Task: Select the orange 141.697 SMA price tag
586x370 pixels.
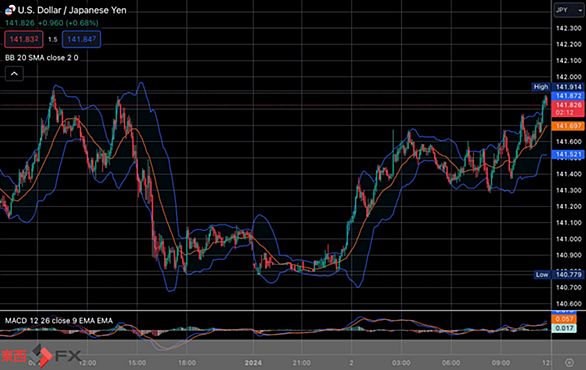Action: click(x=568, y=126)
